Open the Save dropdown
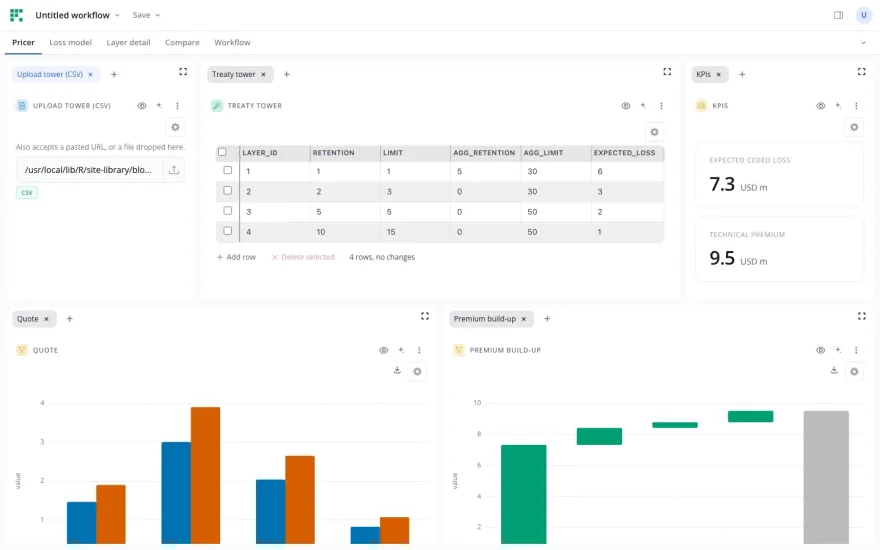The width and height of the screenshot is (880, 550). click(146, 15)
